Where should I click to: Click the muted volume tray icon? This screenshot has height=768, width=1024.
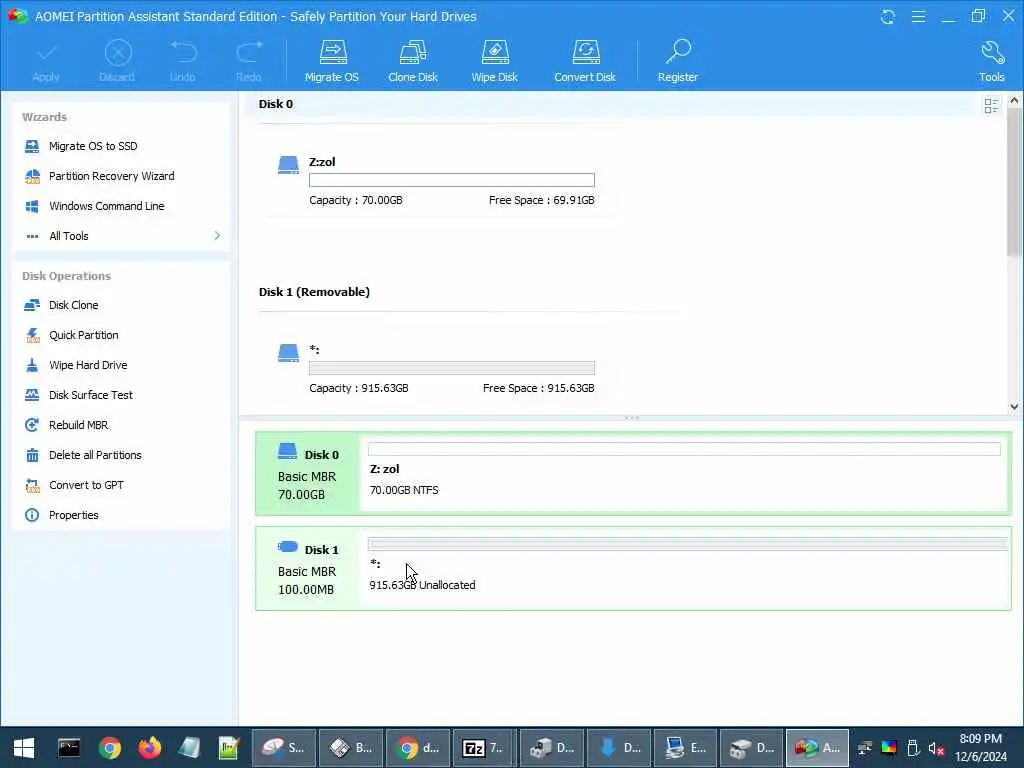pos(936,748)
